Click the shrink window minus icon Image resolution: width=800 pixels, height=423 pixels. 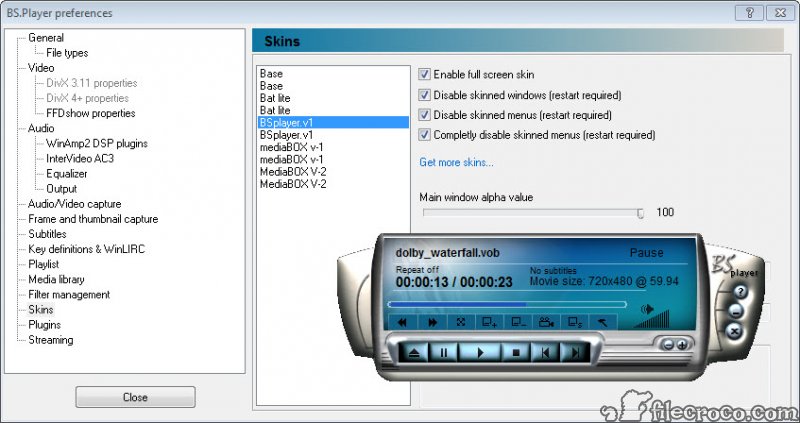(x=518, y=322)
